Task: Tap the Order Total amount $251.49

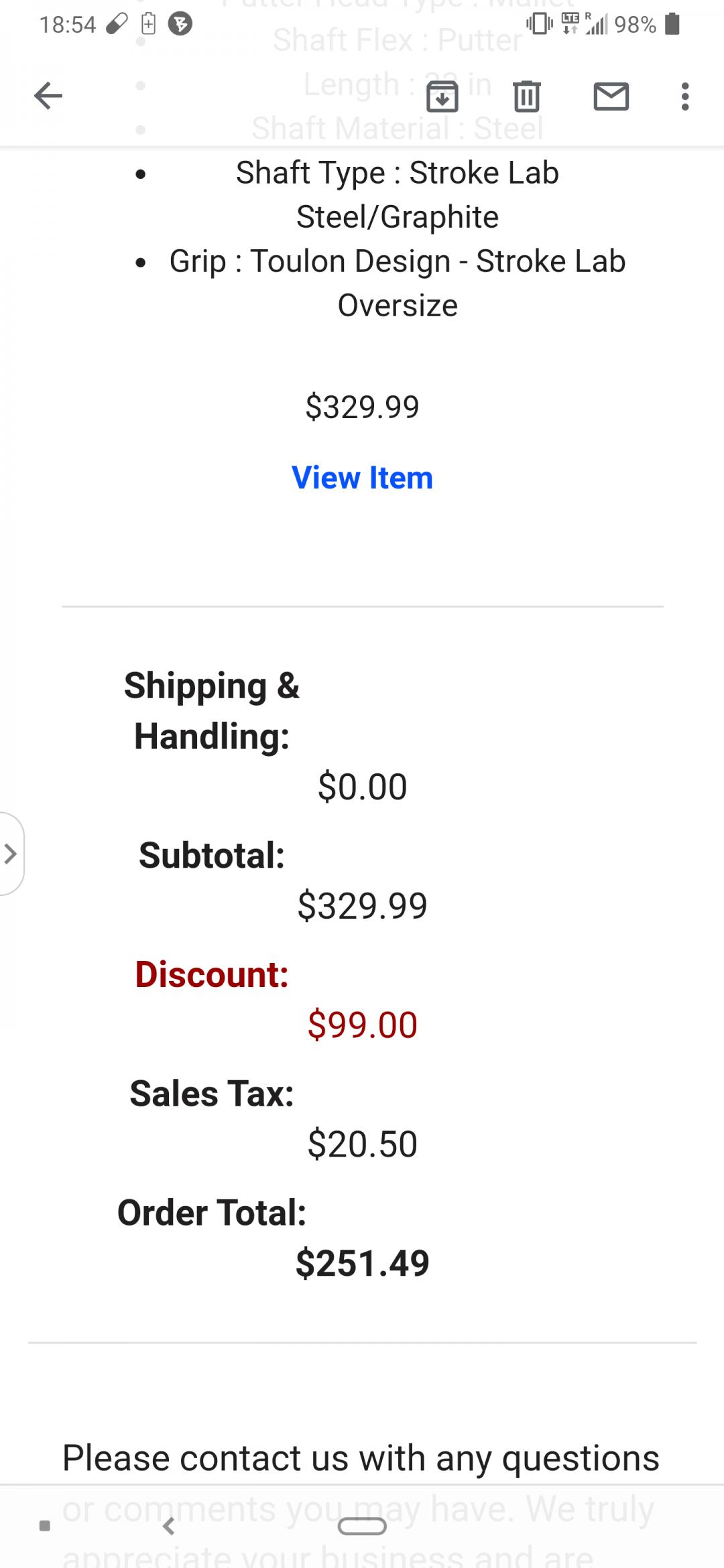Action: [x=362, y=1263]
